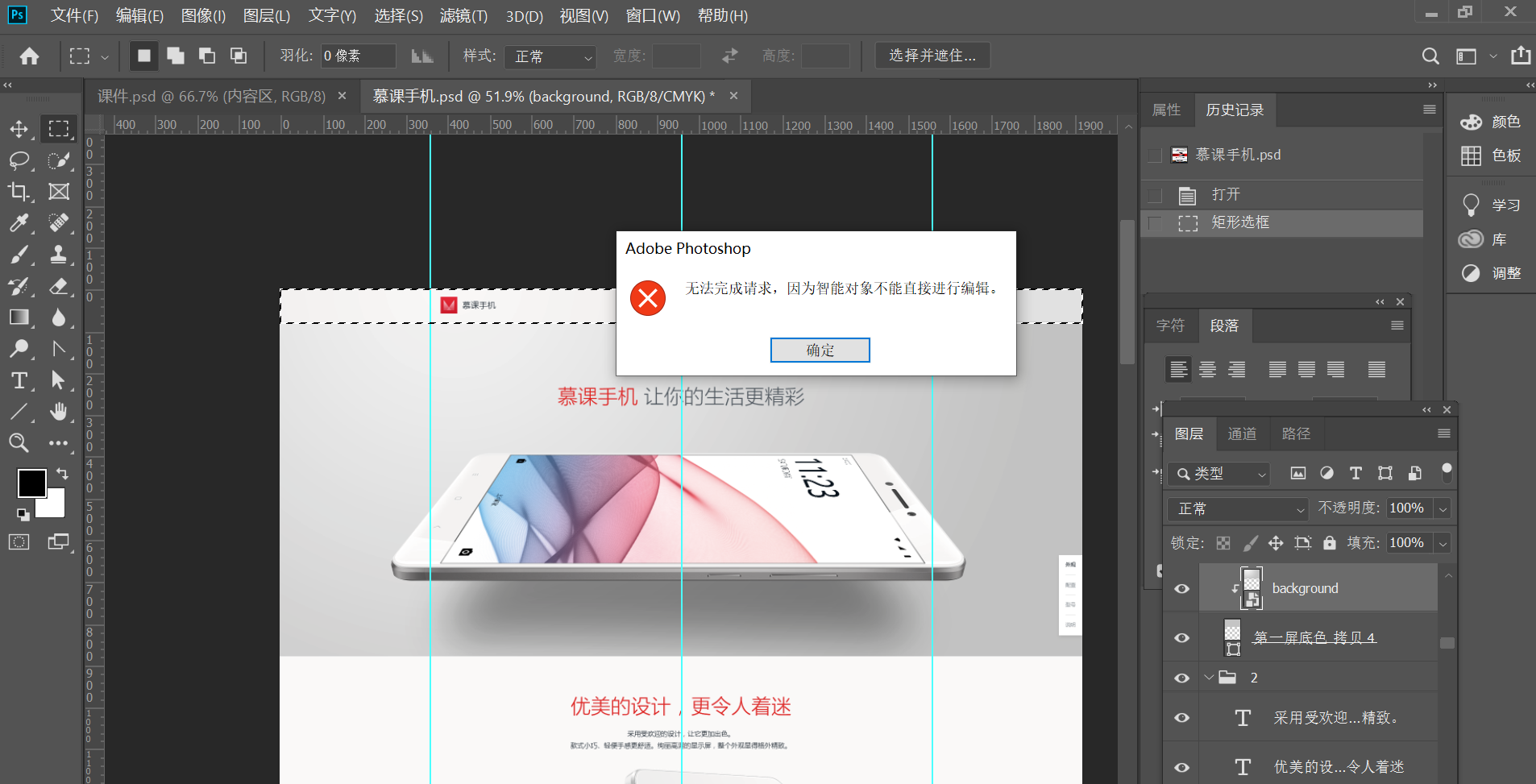This screenshot has height=784, width=1536.
Task: Hide the 第一屏底色 拷贝 4 layer
Action: (x=1182, y=637)
